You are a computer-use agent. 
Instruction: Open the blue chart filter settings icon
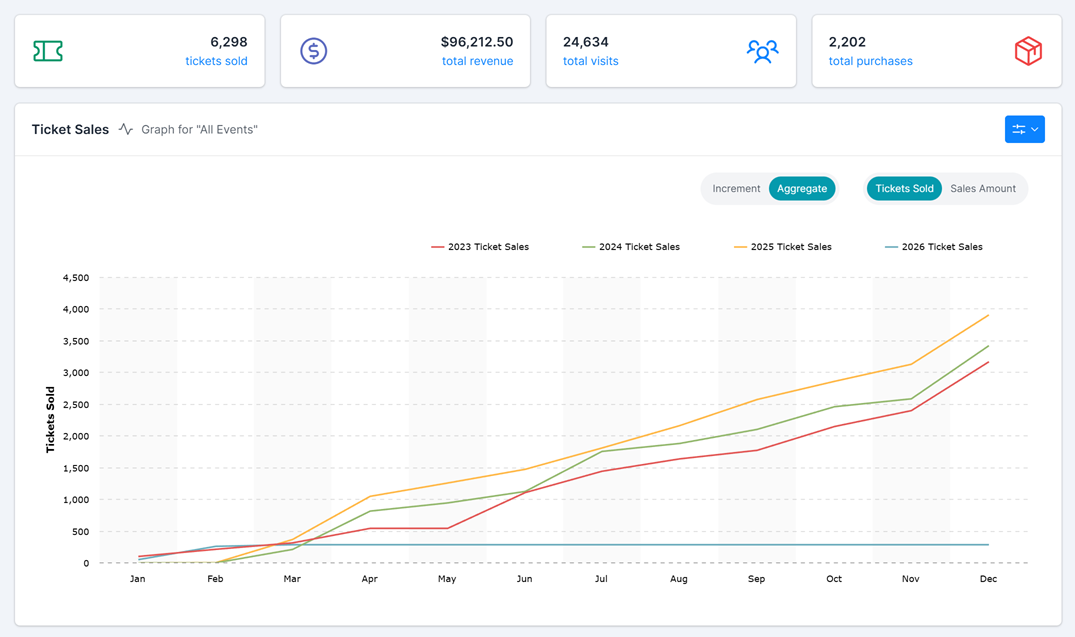1019,129
